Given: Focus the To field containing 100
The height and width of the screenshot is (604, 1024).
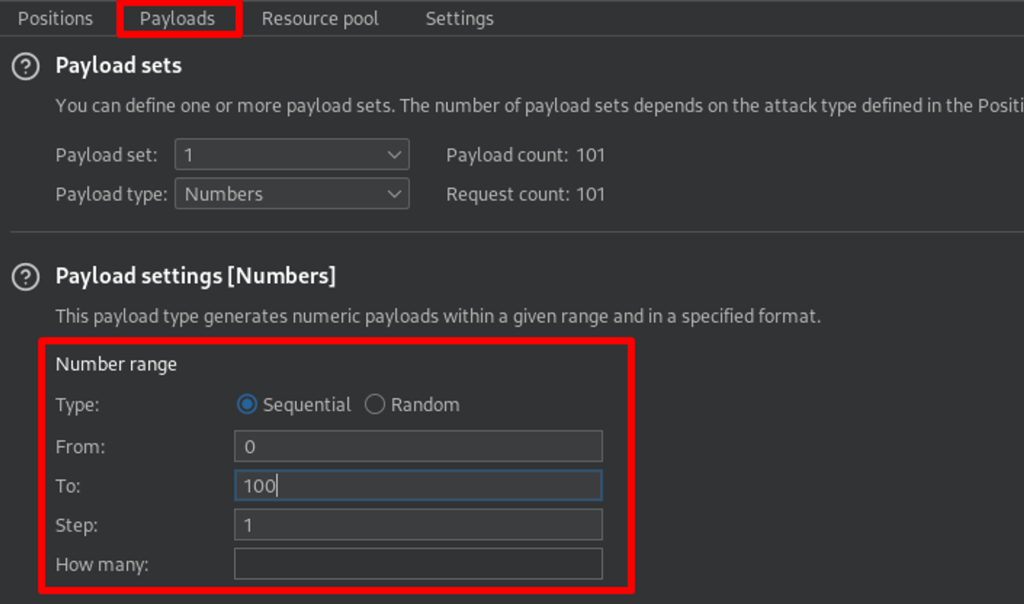Looking at the screenshot, I should click(418, 486).
